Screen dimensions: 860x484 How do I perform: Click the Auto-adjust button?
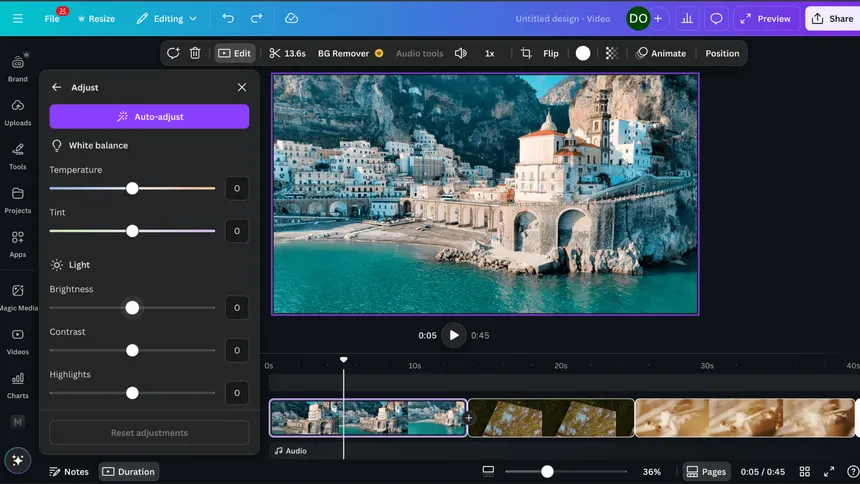[149, 117]
